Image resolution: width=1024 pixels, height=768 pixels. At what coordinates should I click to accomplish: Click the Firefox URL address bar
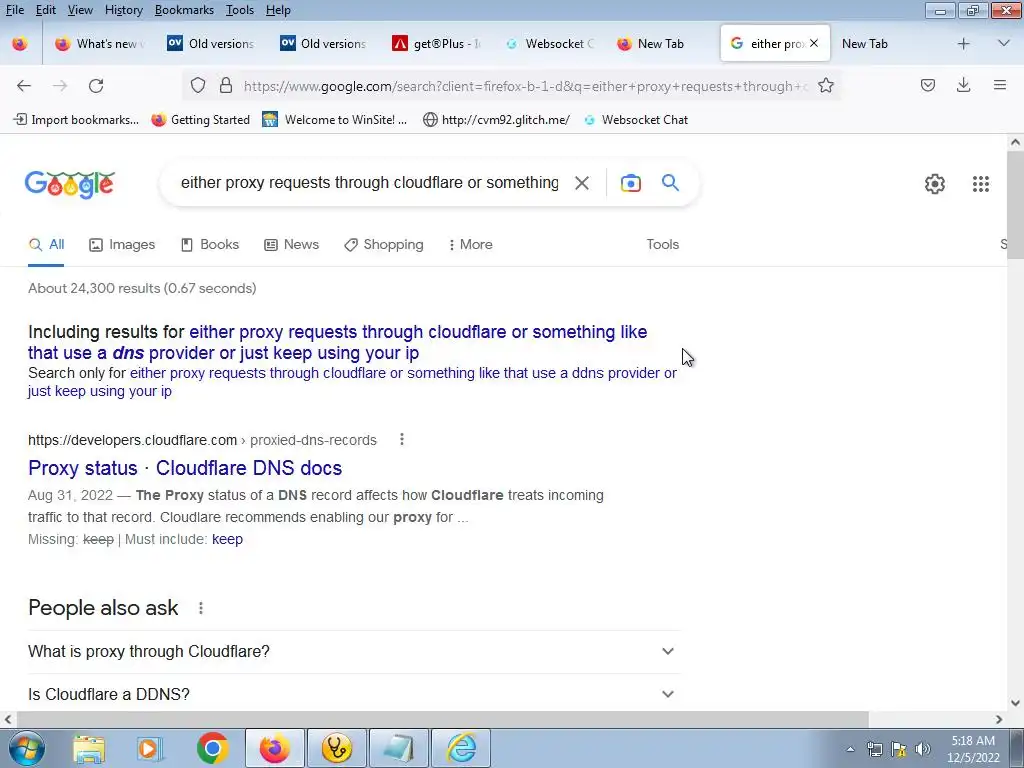coord(525,86)
